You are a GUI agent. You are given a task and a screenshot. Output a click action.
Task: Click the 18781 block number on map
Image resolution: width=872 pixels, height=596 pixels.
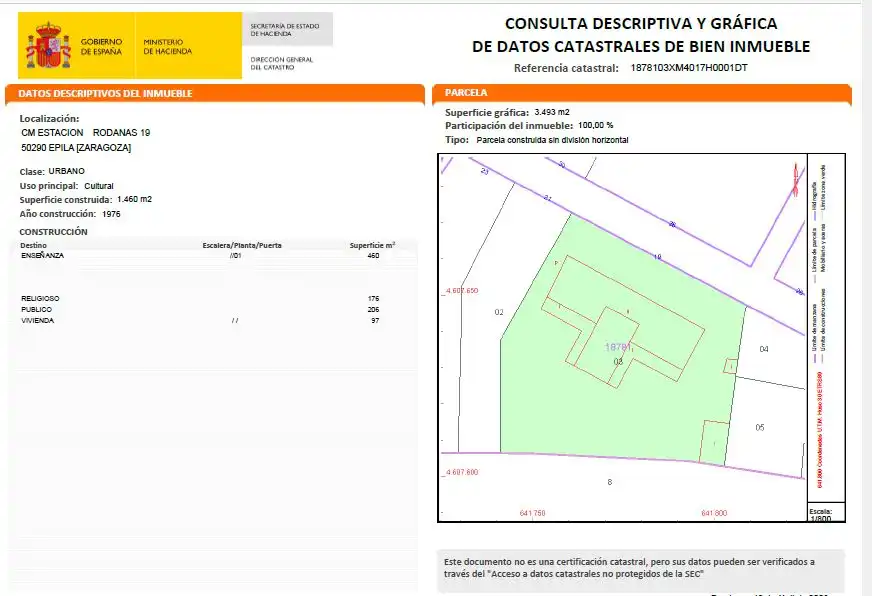point(618,347)
